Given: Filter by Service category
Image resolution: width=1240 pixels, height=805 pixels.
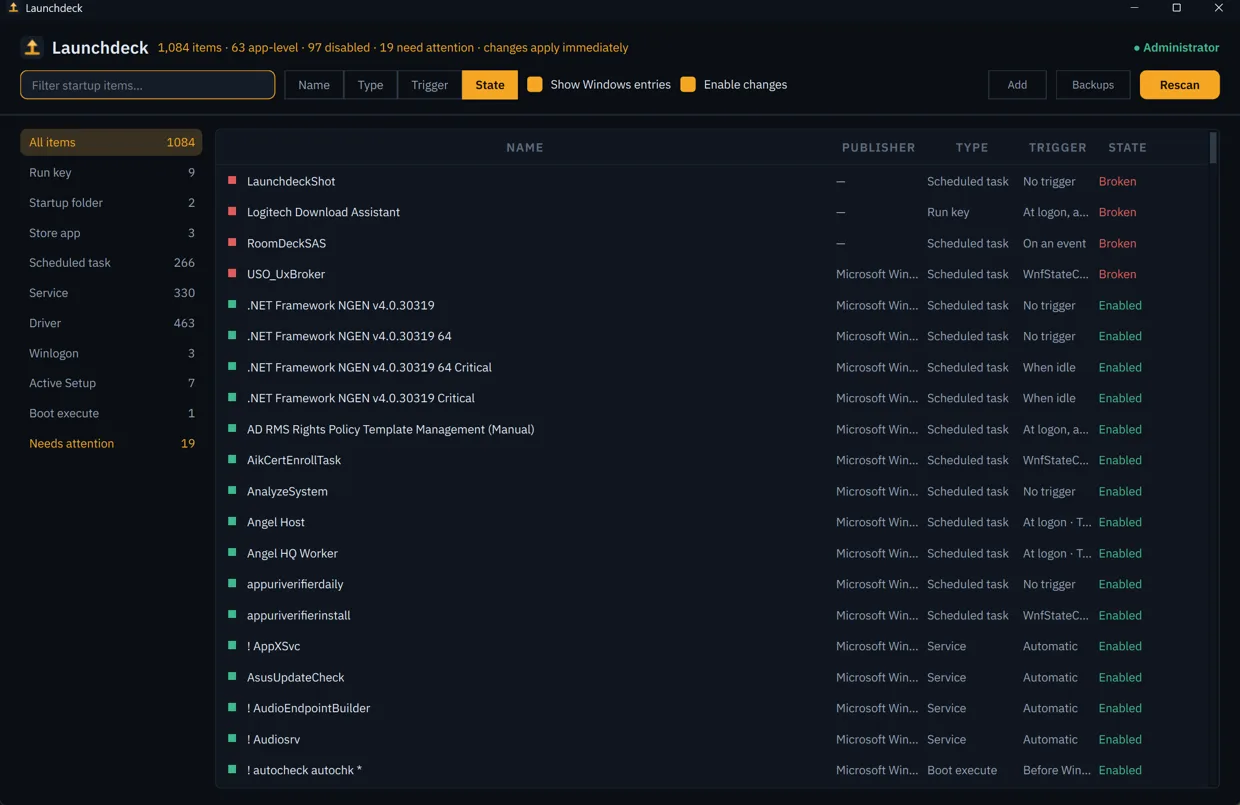Looking at the screenshot, I should [111, 293].
